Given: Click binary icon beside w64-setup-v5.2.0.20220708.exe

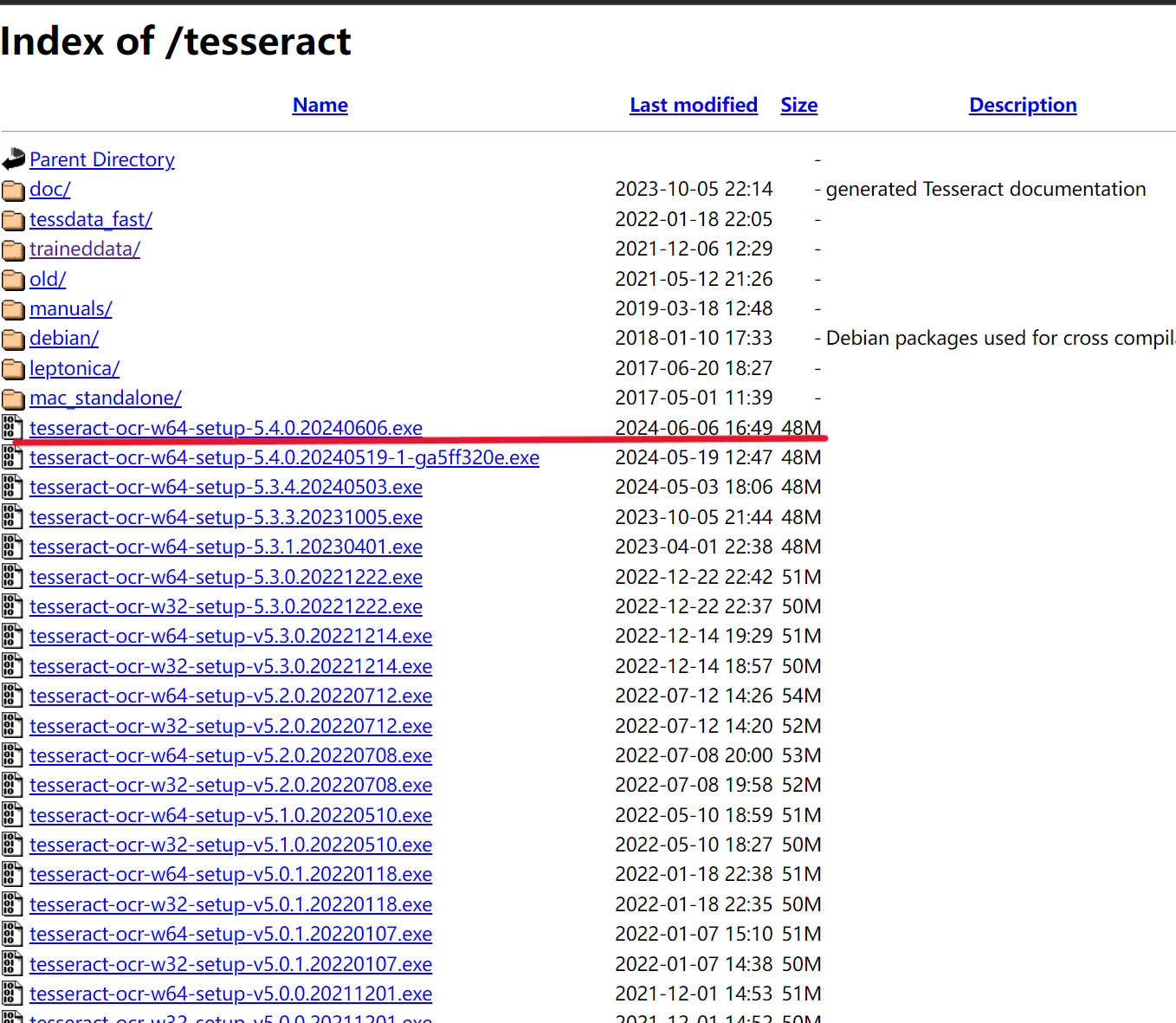Looking at the screenshot, I should pos(12,755).
